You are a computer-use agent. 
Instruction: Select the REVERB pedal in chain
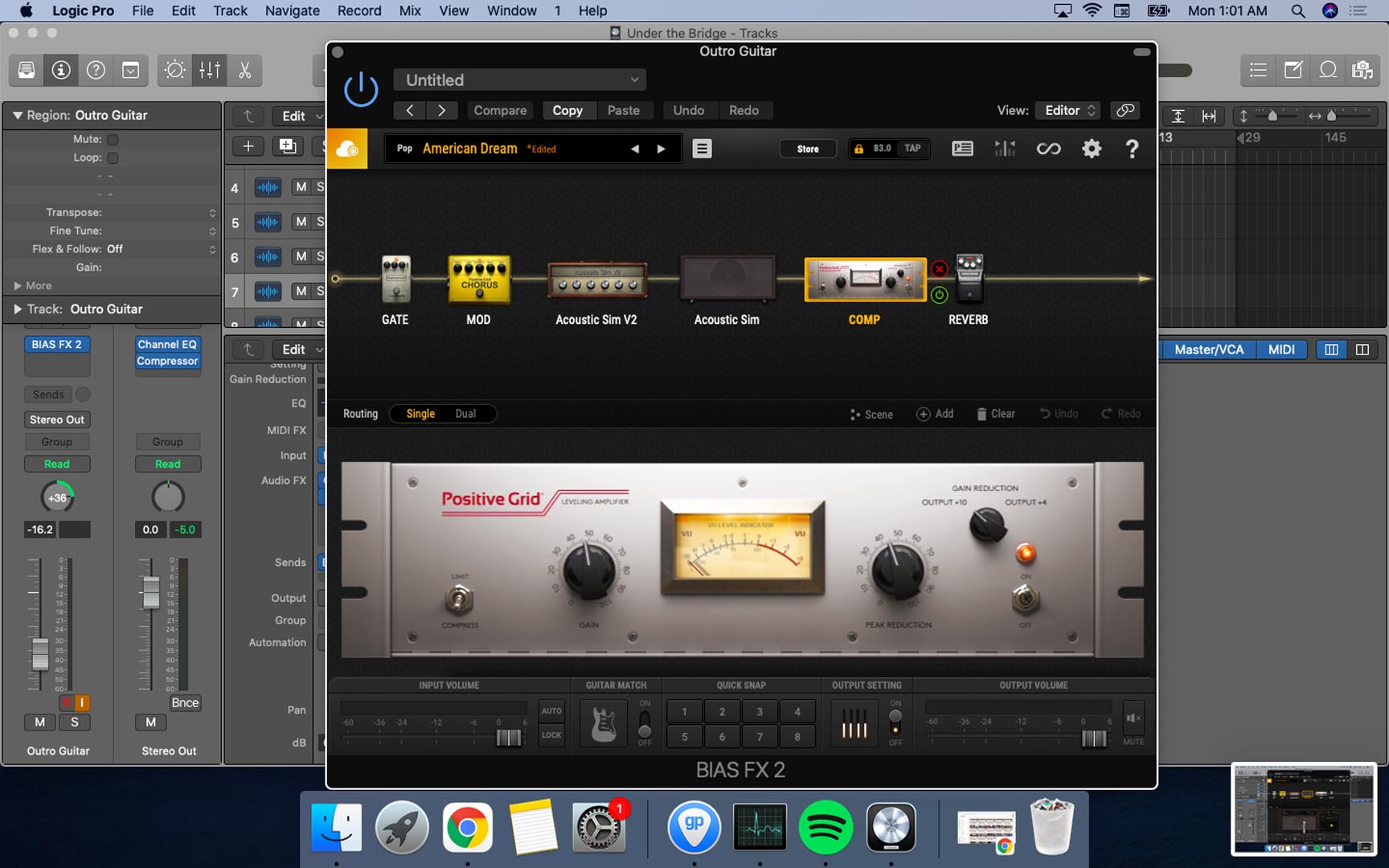click(x=969, y=278)
